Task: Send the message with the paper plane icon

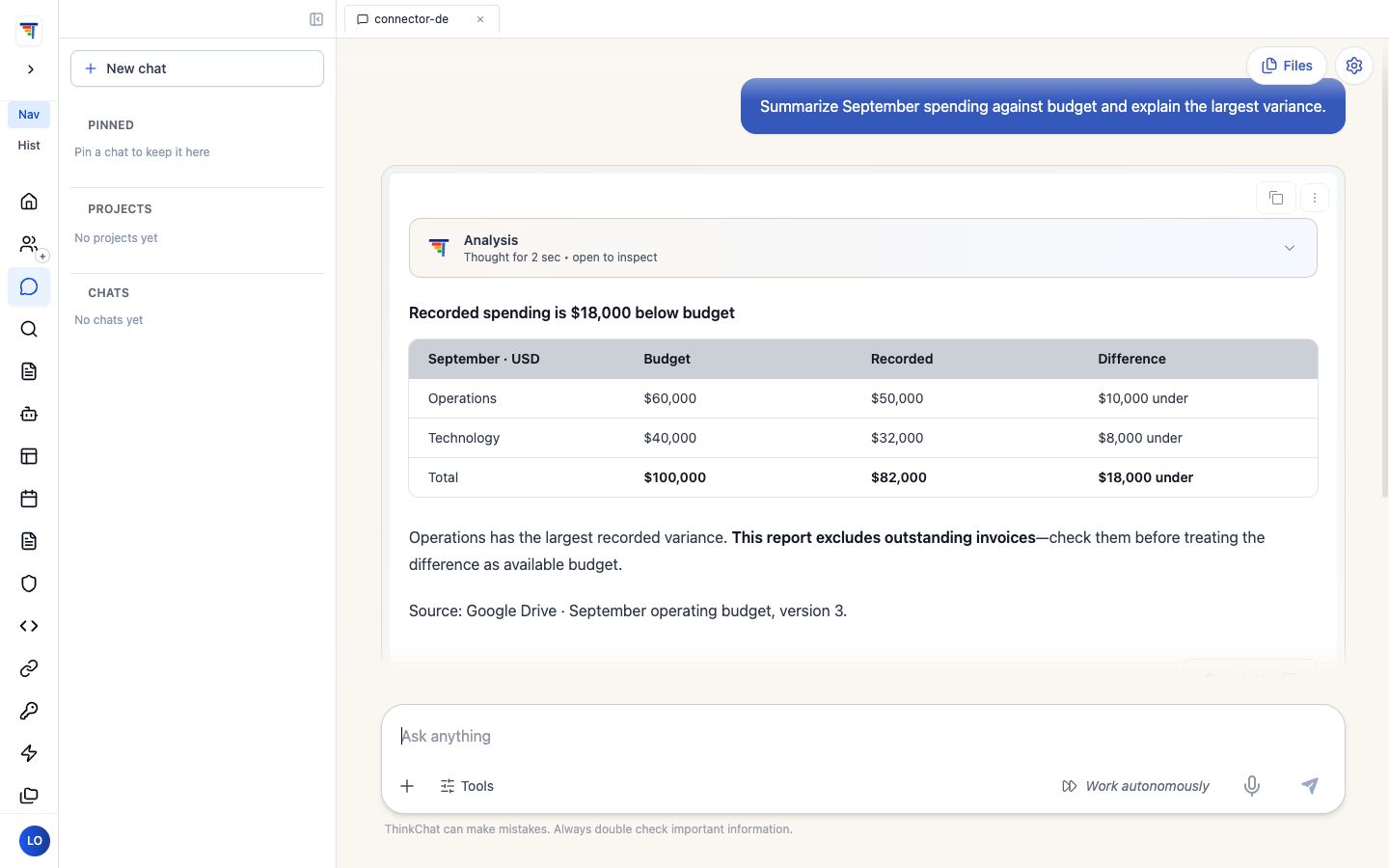Action: [1309, 786]
